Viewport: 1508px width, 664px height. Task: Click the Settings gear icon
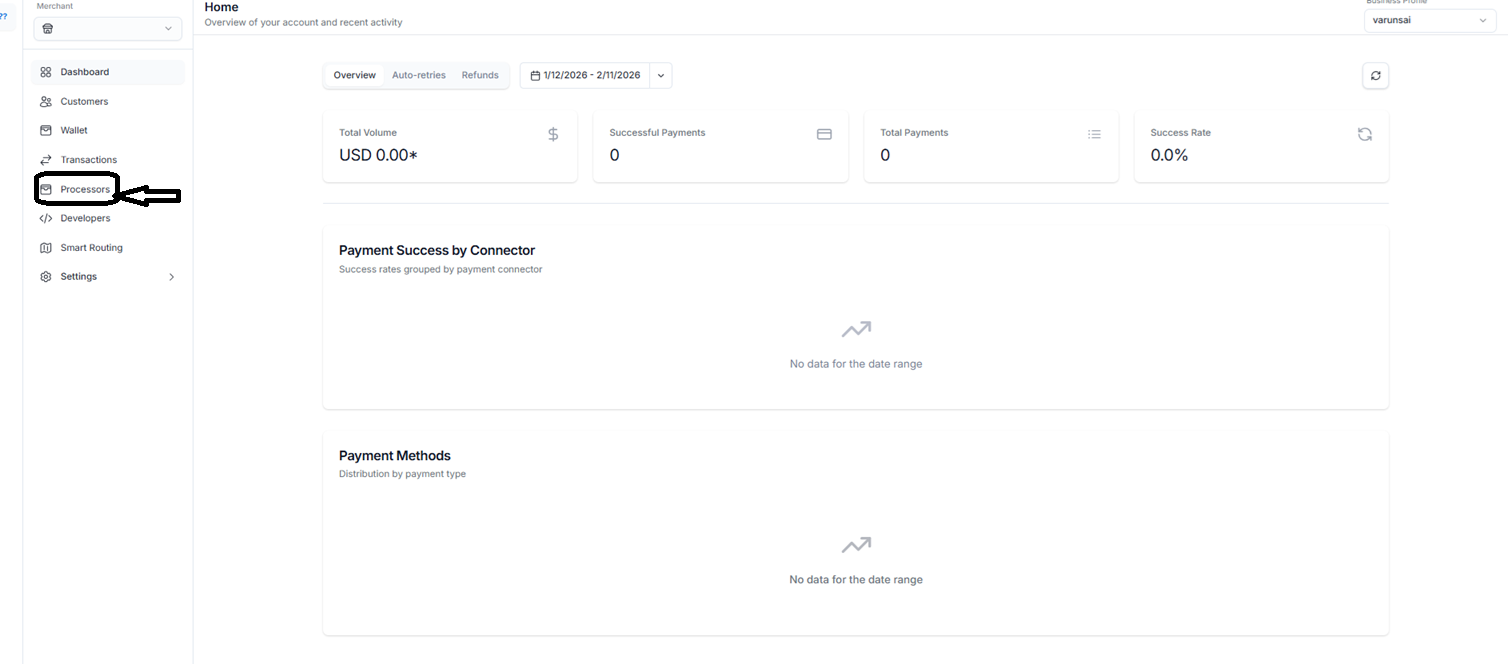(46, 277)
